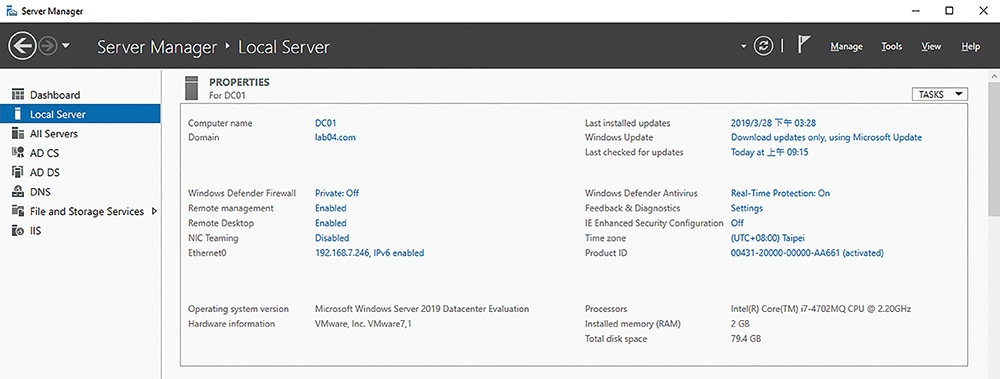1000x379 pixels.
Task: Open the TASKS dropdown
Action: tap(940, 94)
